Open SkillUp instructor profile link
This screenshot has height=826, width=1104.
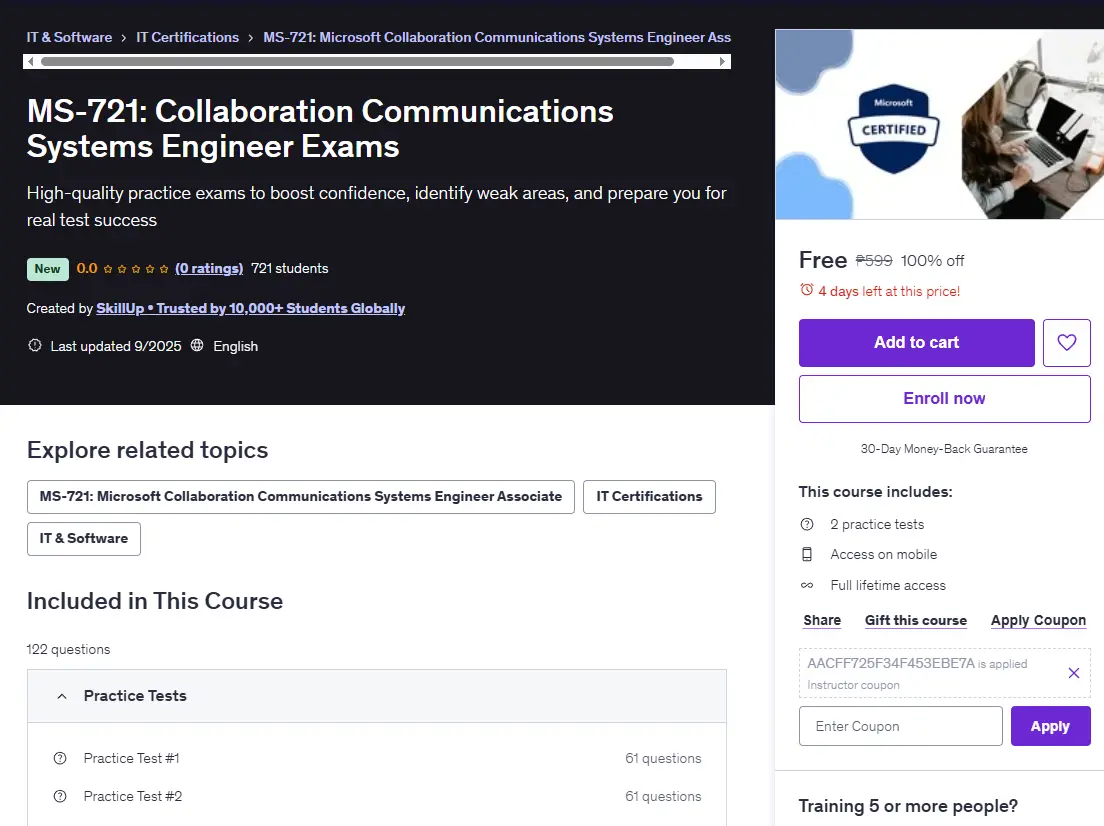coord(251,308)
